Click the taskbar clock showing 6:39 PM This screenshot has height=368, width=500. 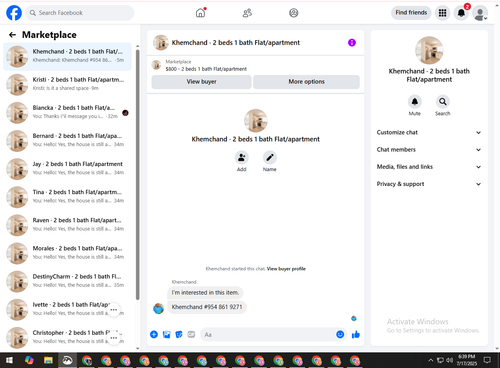pos(467,360)
